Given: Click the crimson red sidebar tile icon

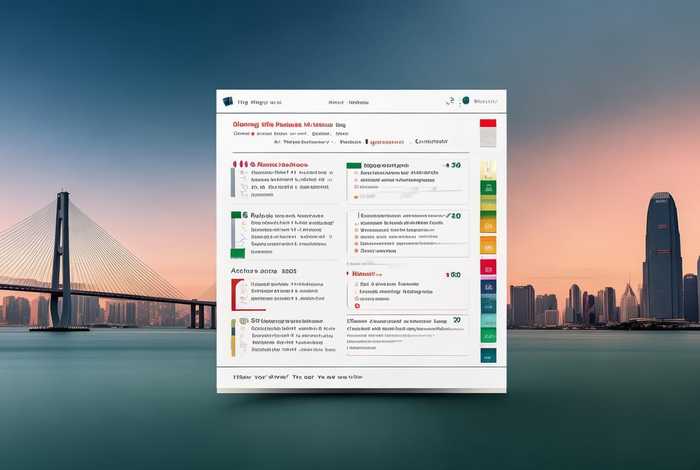Looking at the screenshot, I should [488, 268].
